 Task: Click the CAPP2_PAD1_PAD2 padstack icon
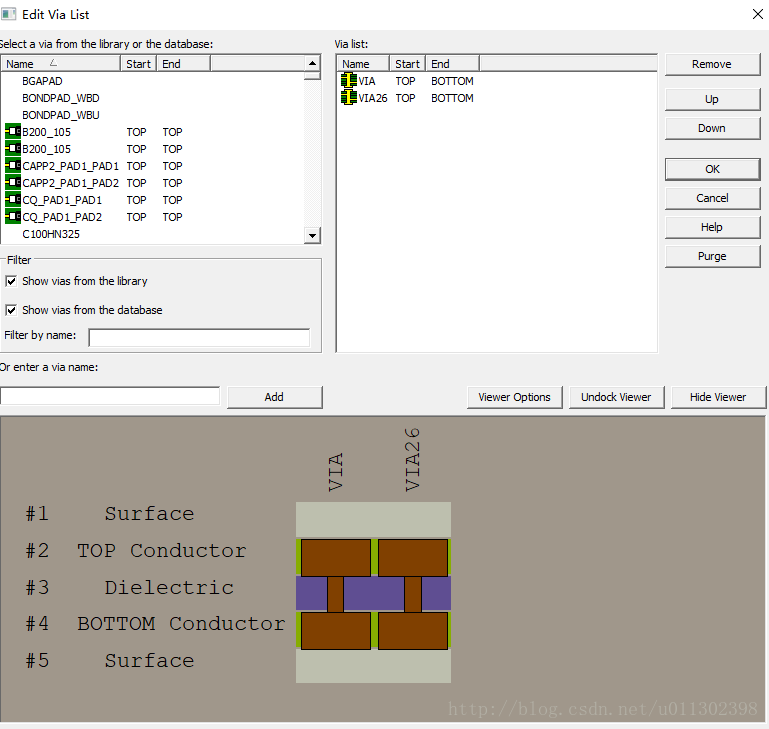coord(13,183)
